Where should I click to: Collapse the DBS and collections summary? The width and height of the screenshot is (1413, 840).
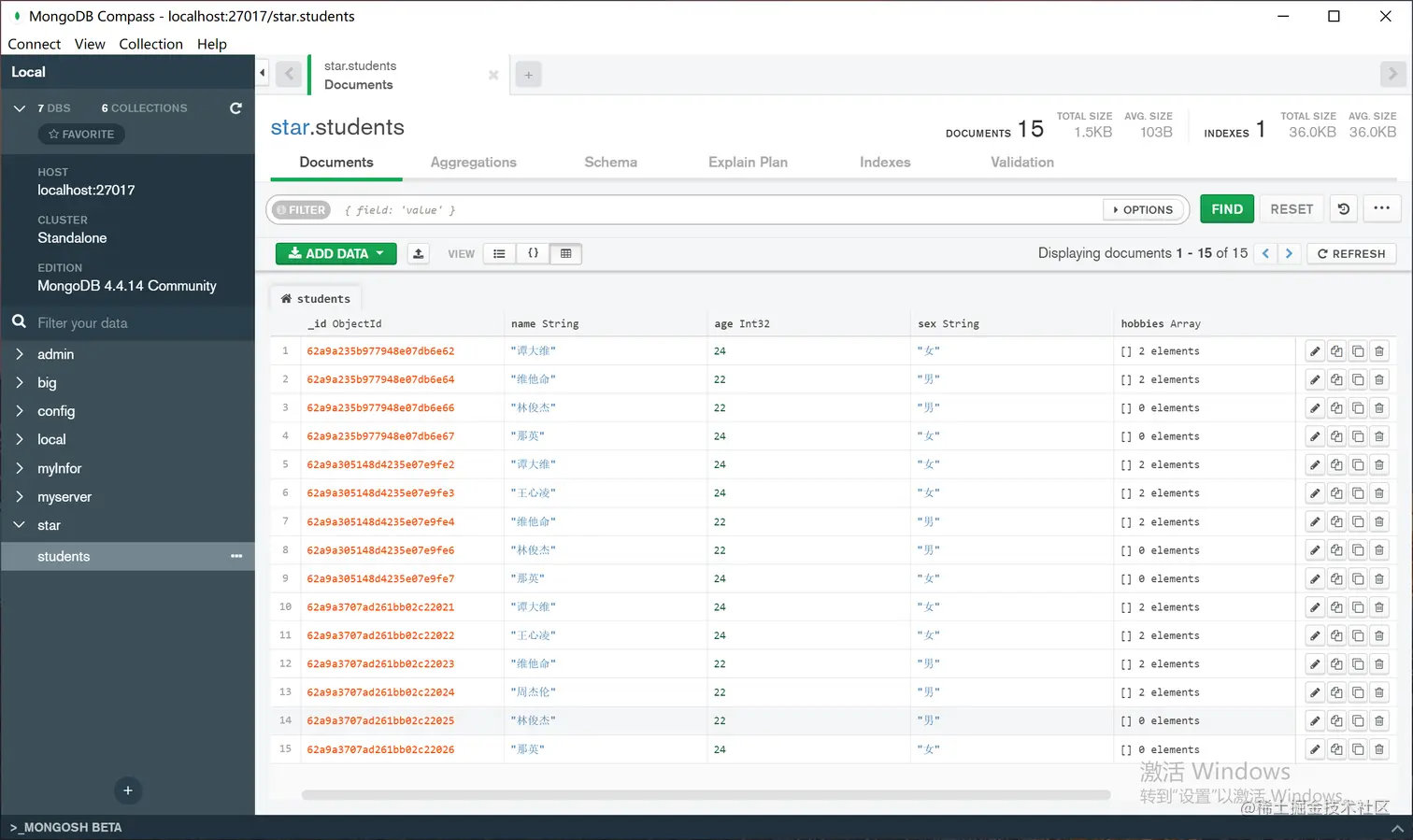(x=20, y=108)
